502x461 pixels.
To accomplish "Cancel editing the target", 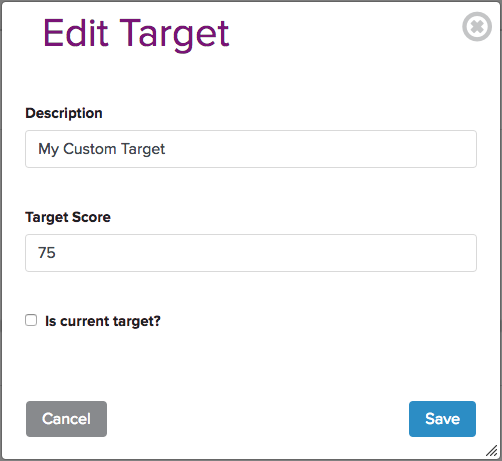I will (x=66, y=419).
